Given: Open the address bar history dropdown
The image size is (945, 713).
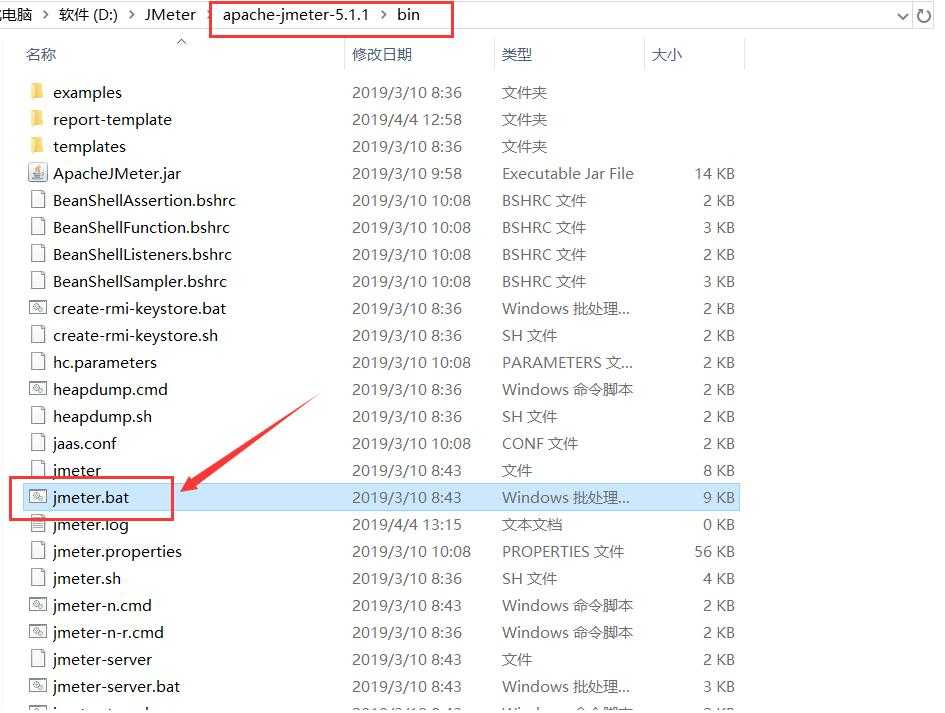Looking at the screenshot, I should click(x=902, y=16).
